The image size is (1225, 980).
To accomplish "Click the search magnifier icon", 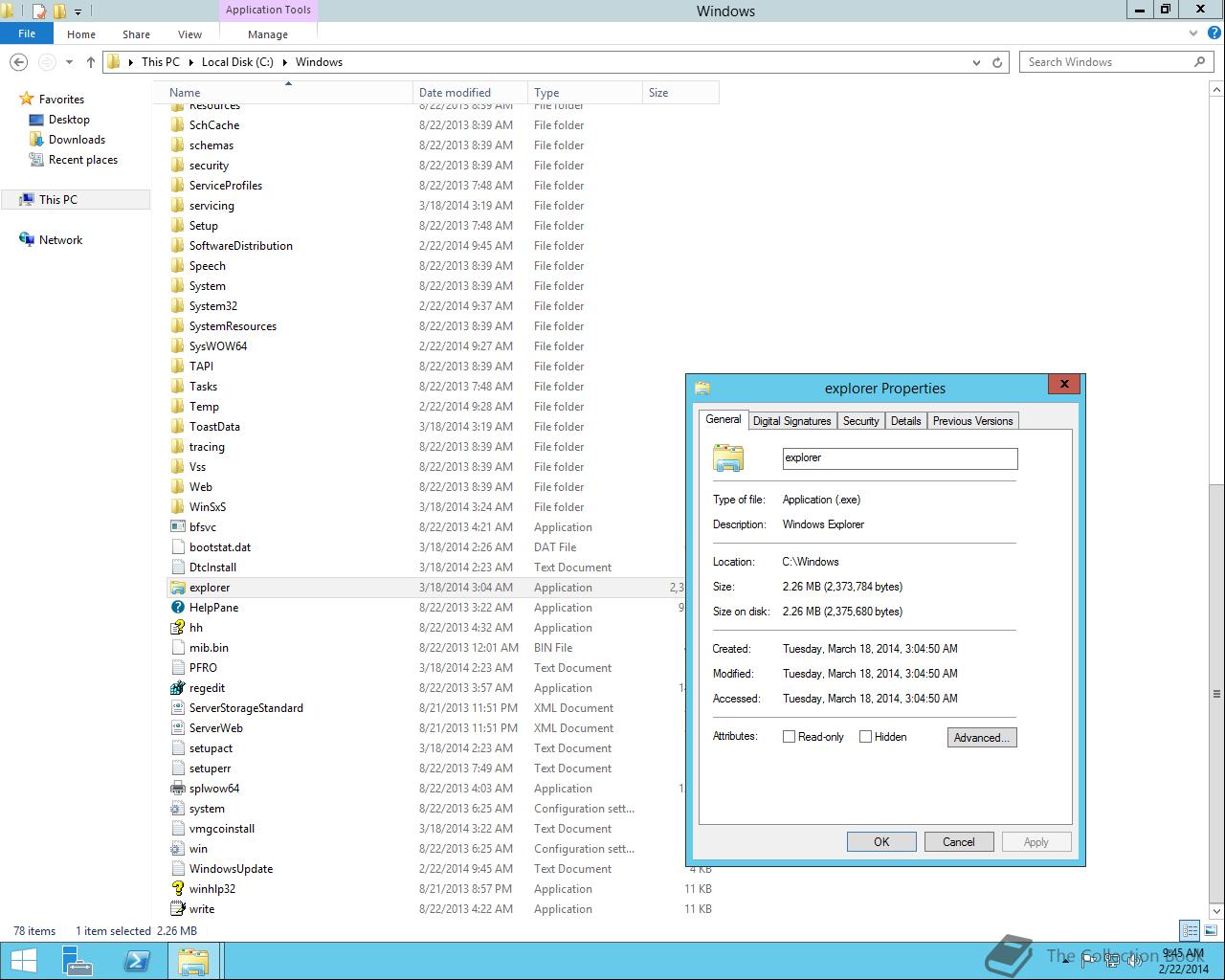I will (1199, 62).
